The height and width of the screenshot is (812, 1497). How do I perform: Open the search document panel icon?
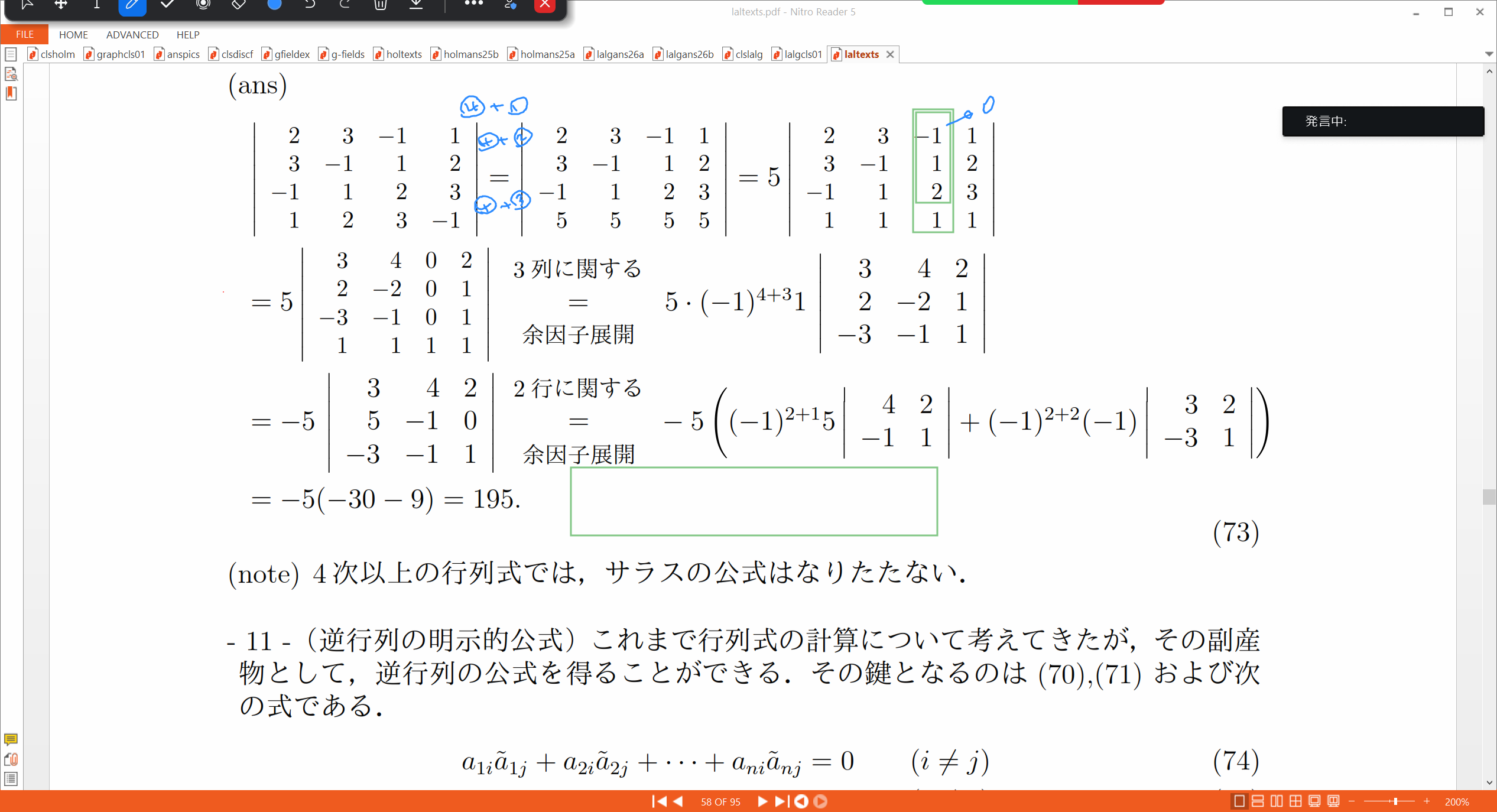point(11,74)
